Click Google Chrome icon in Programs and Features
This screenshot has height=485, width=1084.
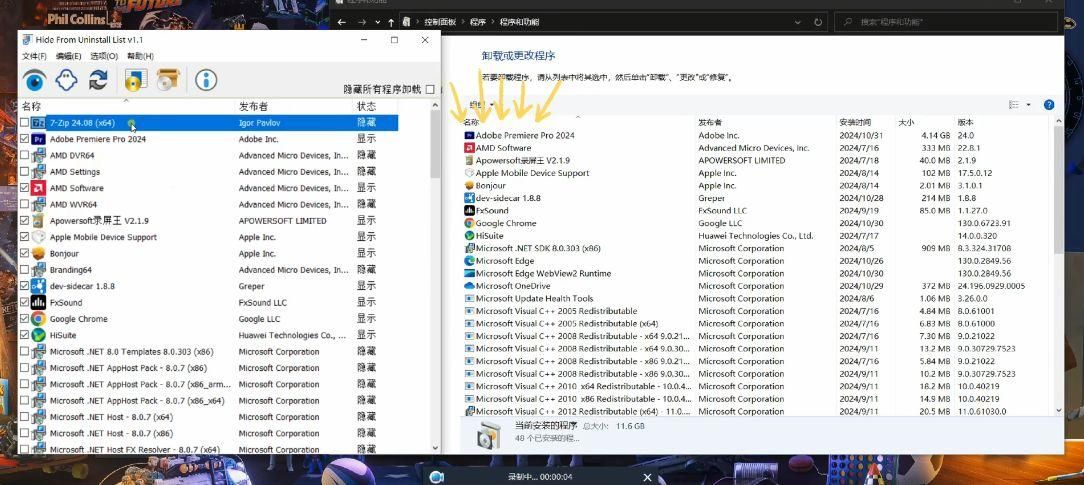coord(469,223)
